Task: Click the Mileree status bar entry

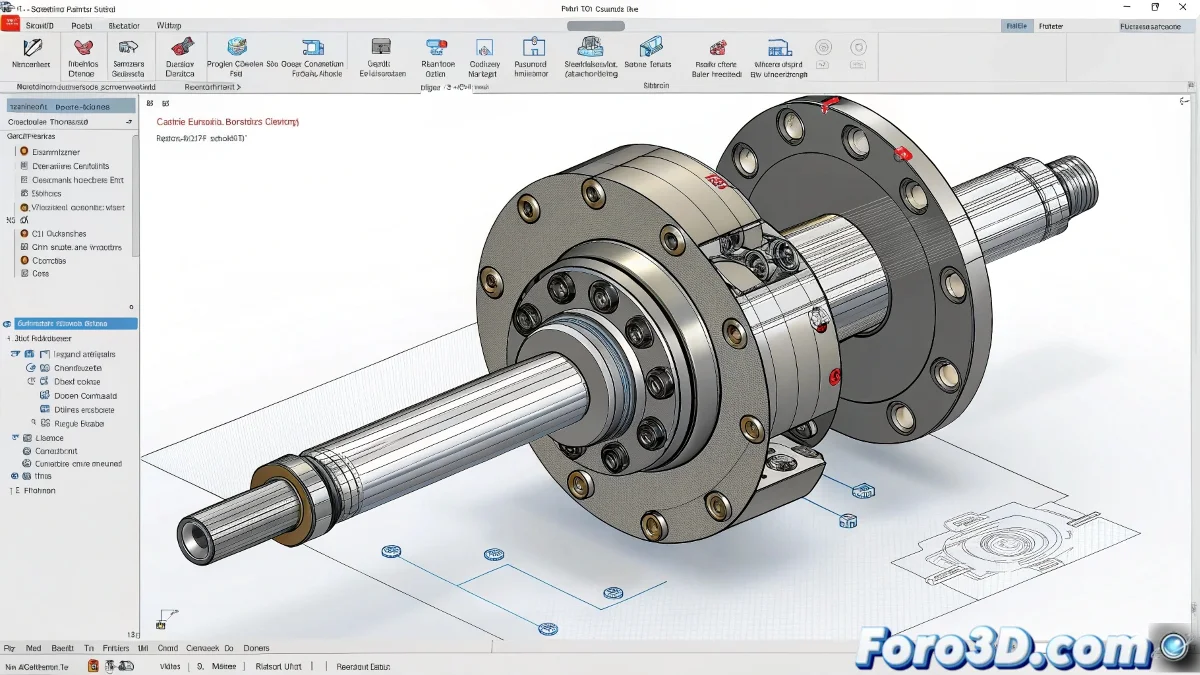Action: click(224, 666)
